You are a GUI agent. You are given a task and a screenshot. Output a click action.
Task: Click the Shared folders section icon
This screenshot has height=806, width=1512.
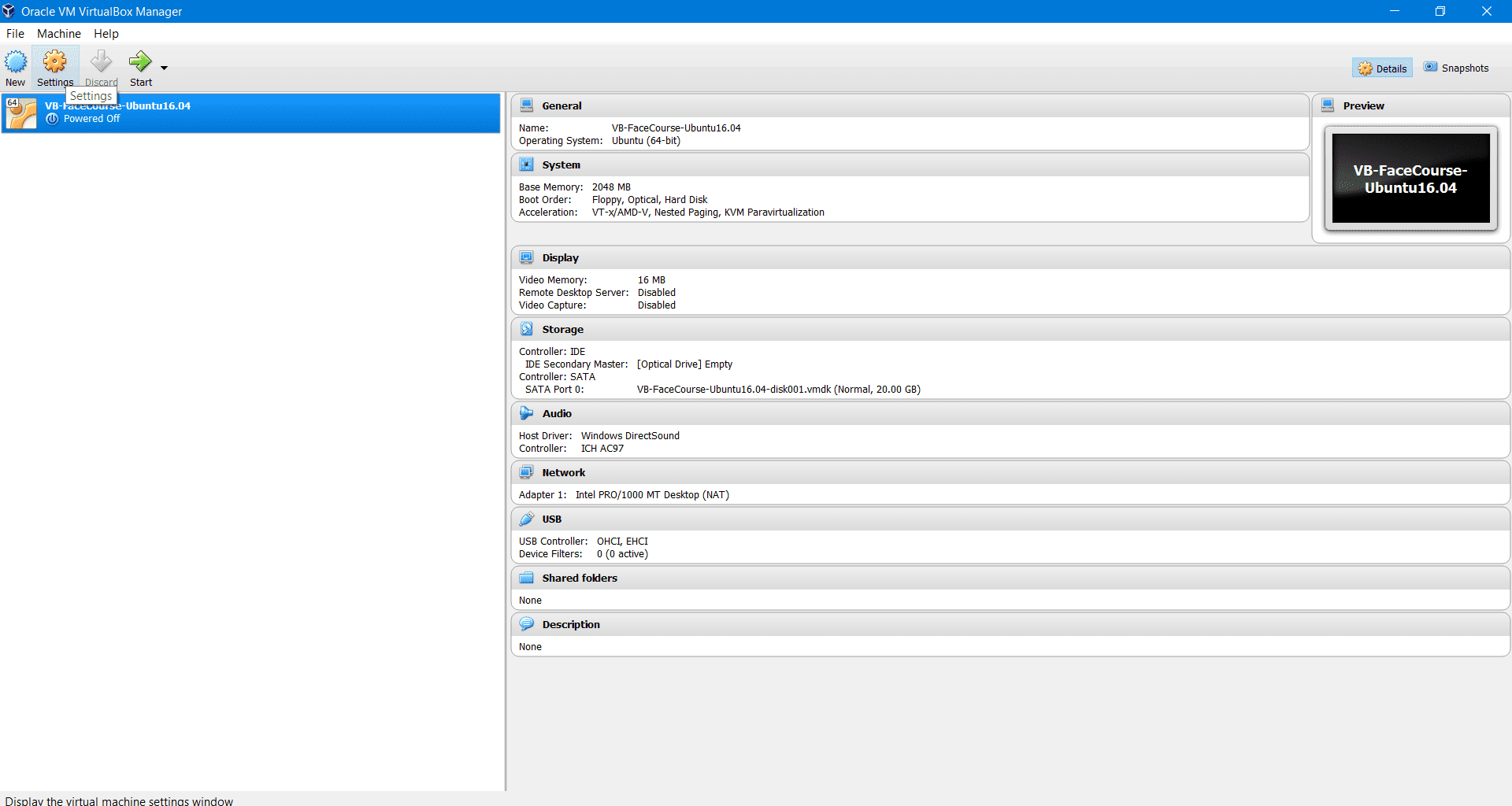pos(527,578)
